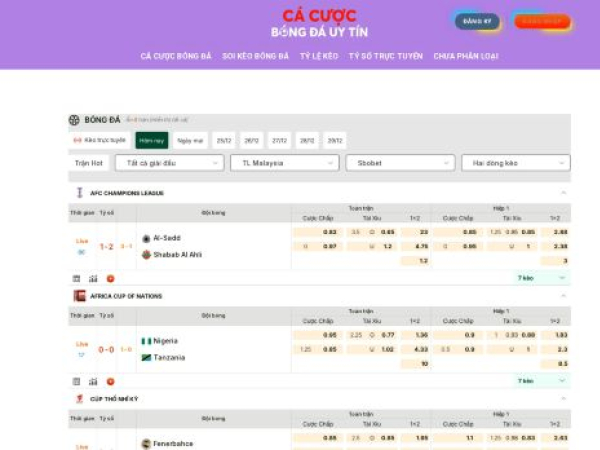Open the Cá cược bóng đá site logo
Image resolution: width=600 pixels, height=450 pixels.
(x=320, y=24)
